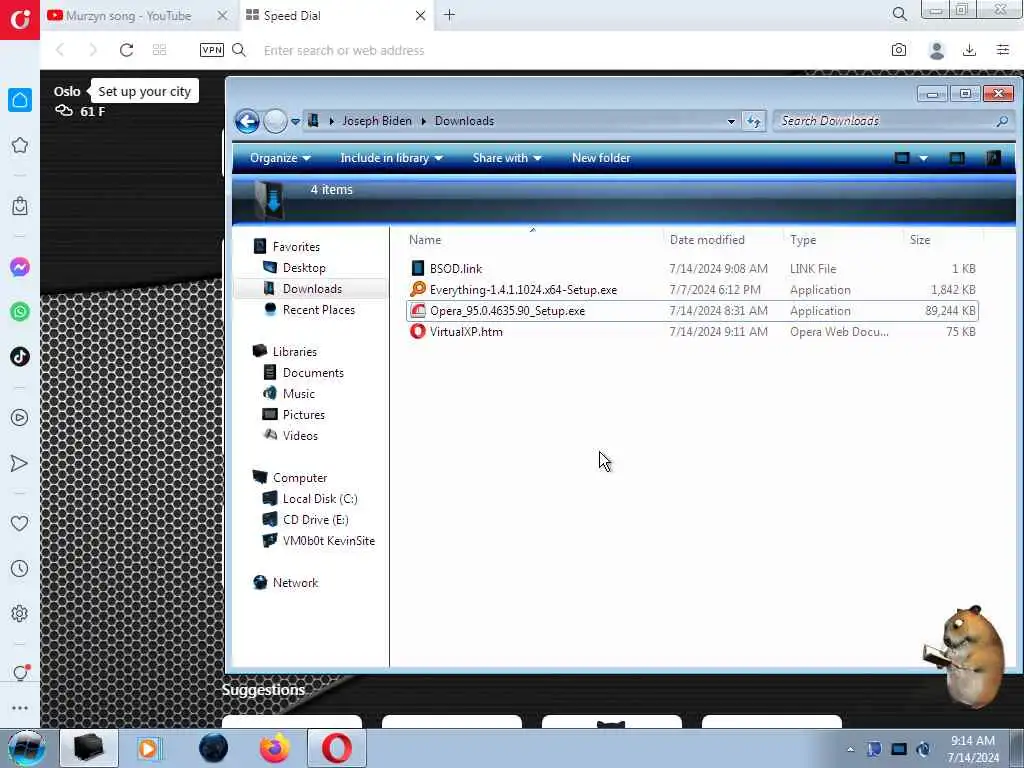
Task: Open Explorer change view icon
Action: [902, 158]
